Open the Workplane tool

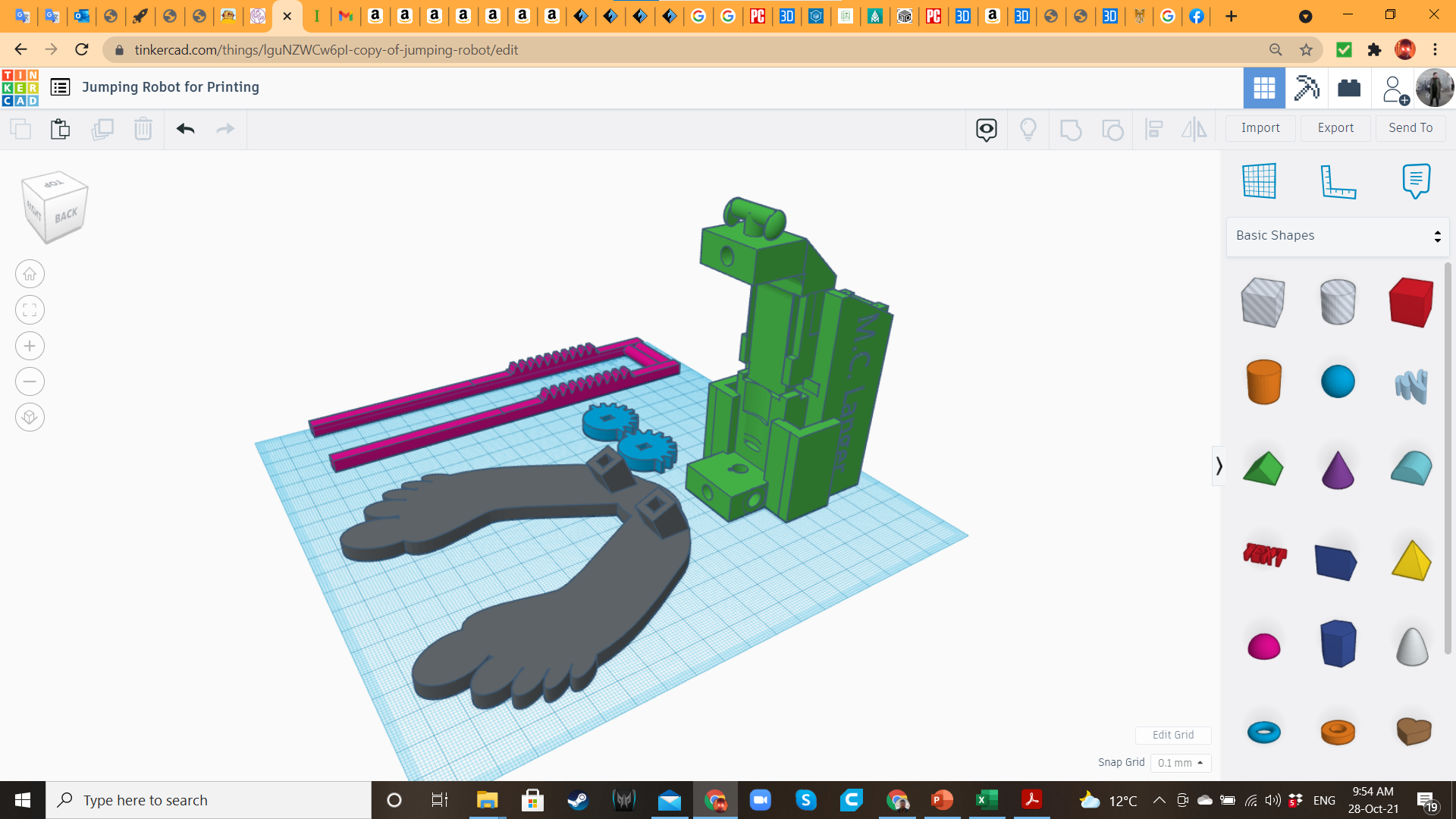coord(1260,181)
